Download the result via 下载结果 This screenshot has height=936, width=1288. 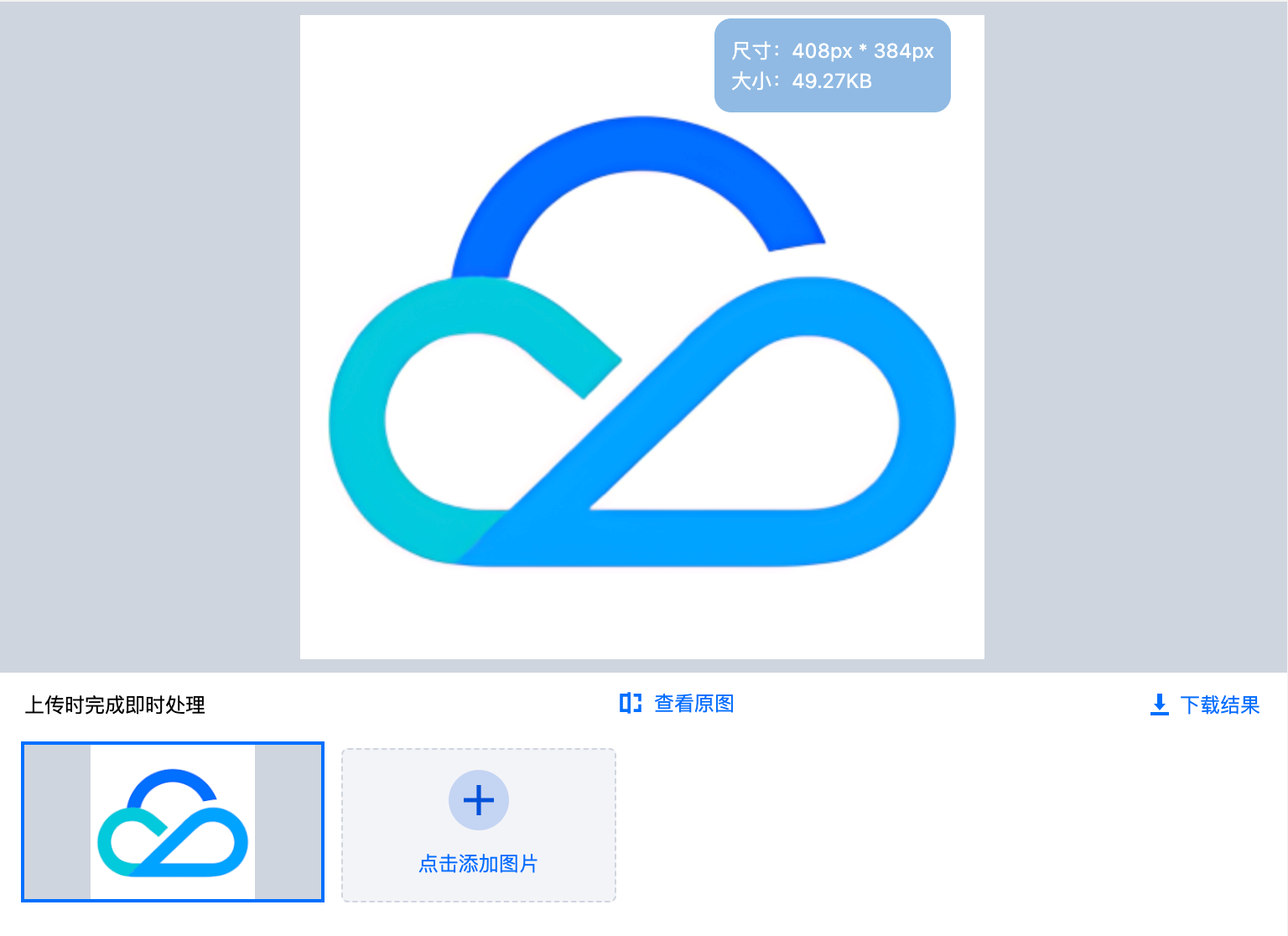click(1219, 705)
